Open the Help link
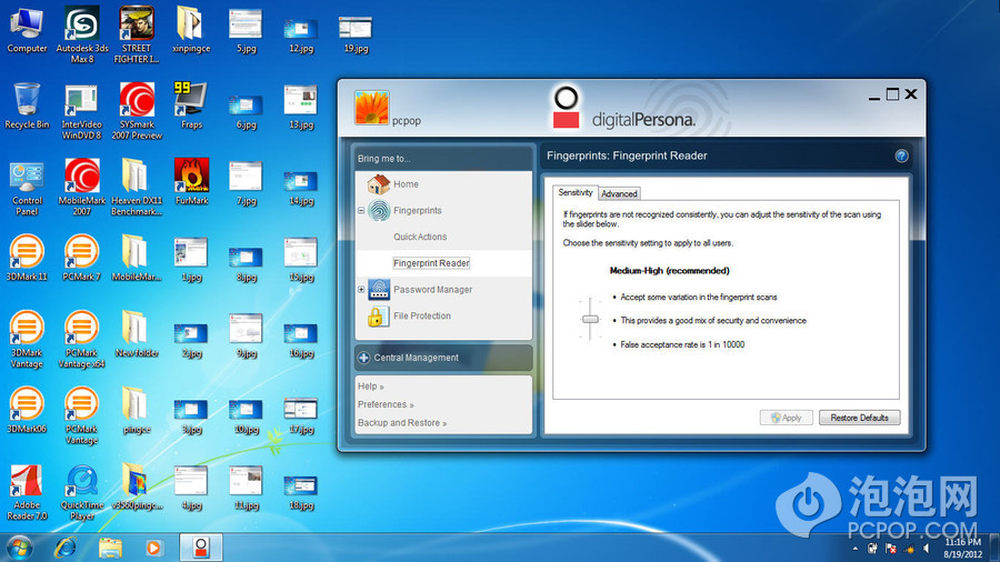1000x562 pixels. tap(371, 387)
